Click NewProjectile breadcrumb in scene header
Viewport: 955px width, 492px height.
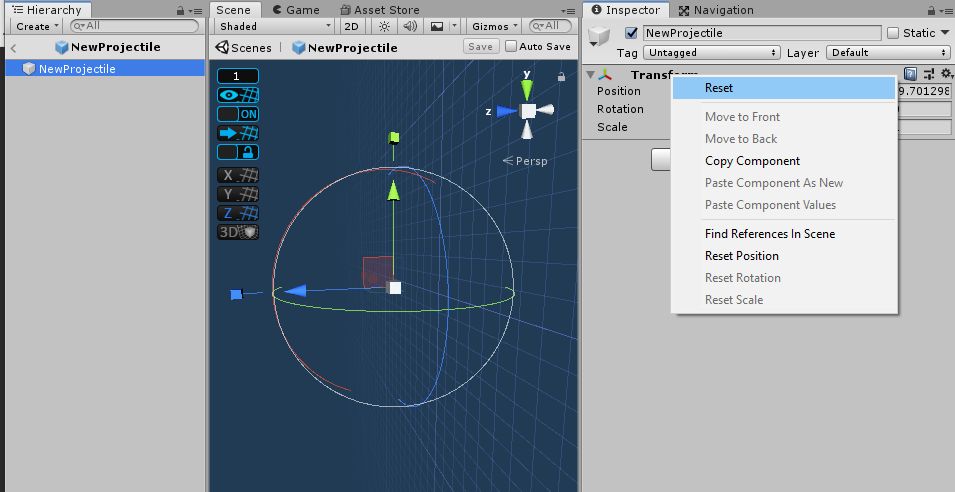pos(345,47)
